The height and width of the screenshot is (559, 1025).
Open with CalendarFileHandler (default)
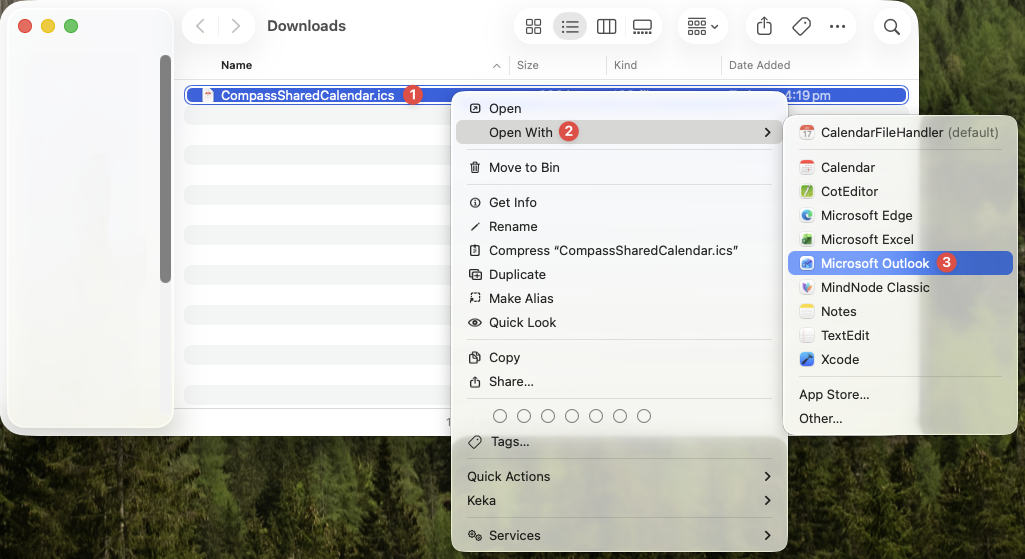[x=900, y=133]
